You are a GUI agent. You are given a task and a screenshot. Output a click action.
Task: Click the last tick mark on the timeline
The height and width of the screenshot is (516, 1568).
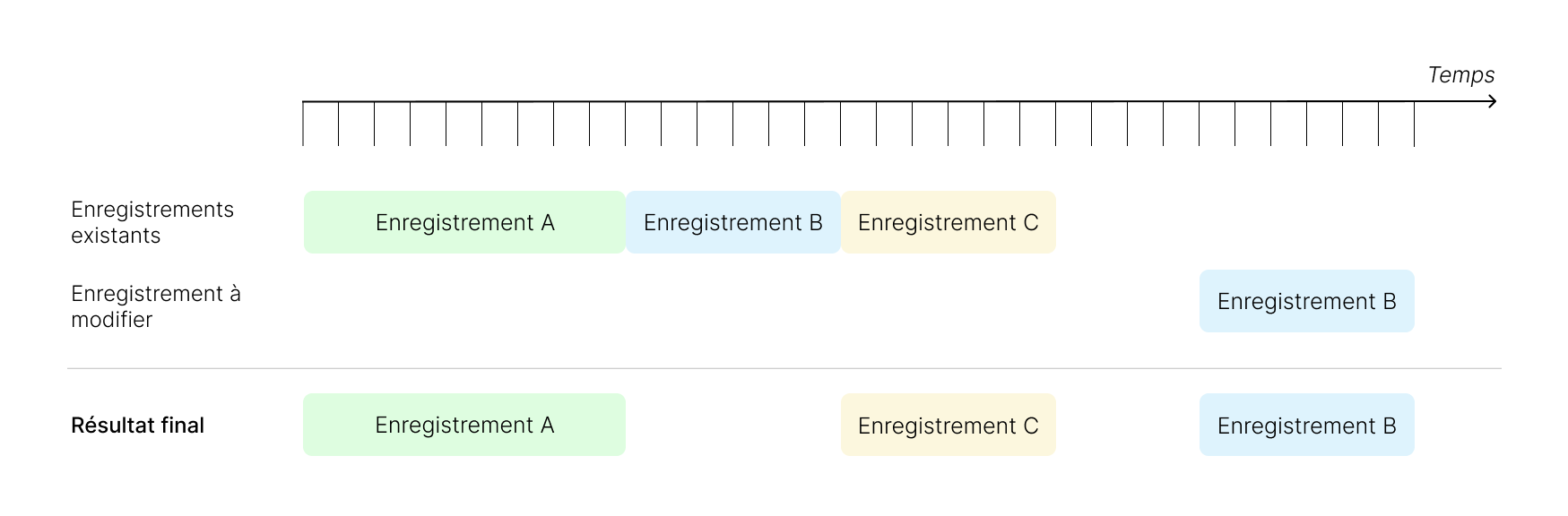1415,124
